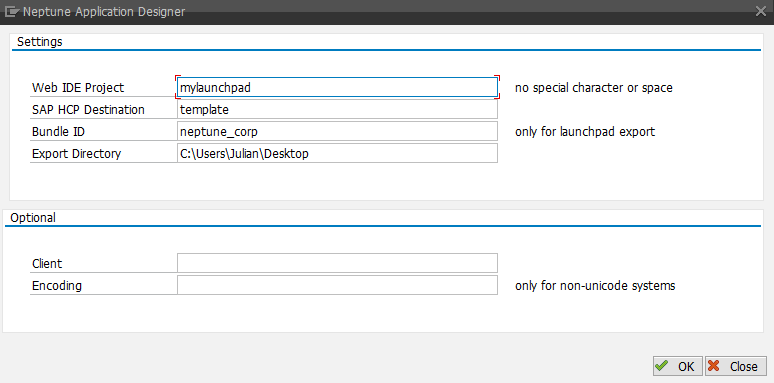Click the Client label

(x=47, y=264)
